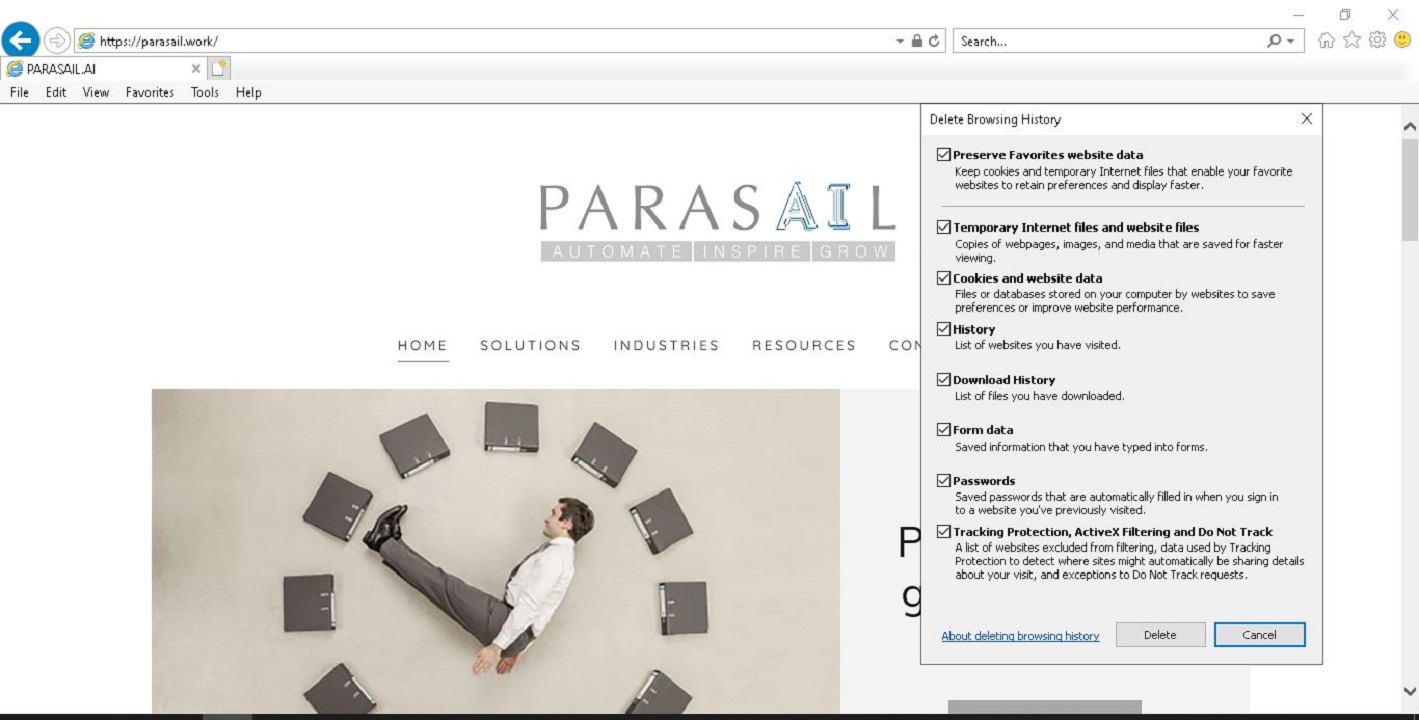Viewport: 1419px width, 720px height.
Task: Click the "Delete Browsing History" dialog title
Action: click(x=995, y=119)
